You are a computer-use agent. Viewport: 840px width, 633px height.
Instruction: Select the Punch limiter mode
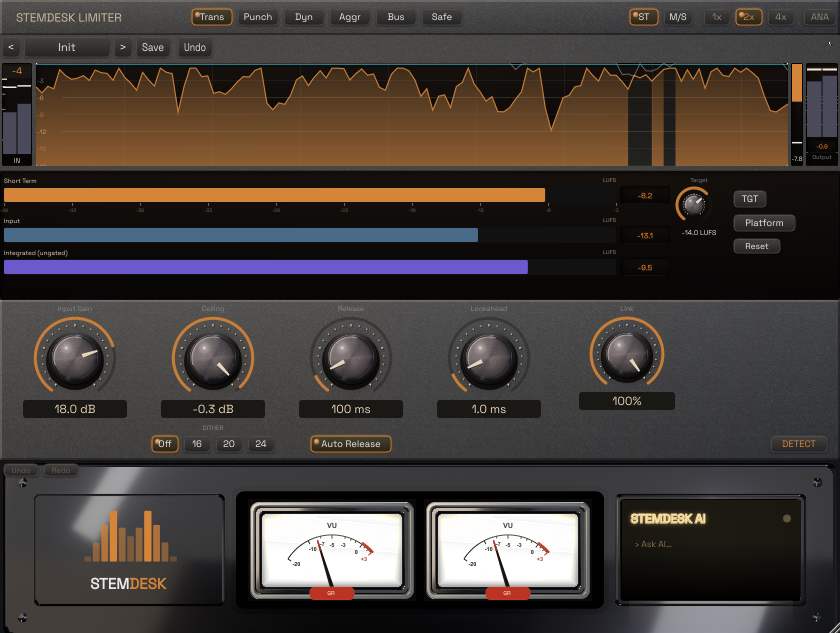(x=258, y=17)
